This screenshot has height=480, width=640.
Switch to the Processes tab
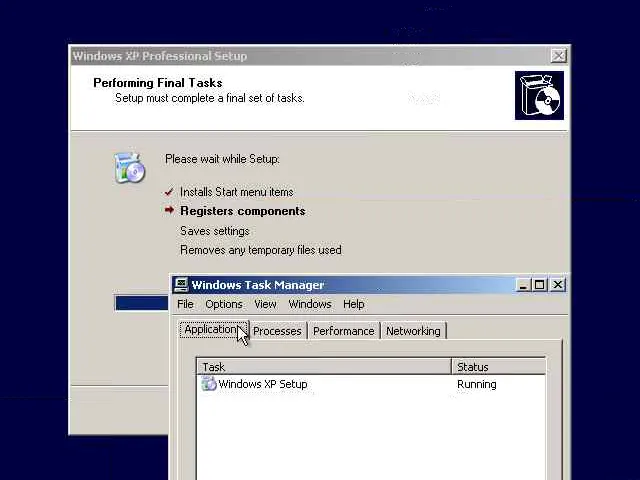tap(277, 331)
